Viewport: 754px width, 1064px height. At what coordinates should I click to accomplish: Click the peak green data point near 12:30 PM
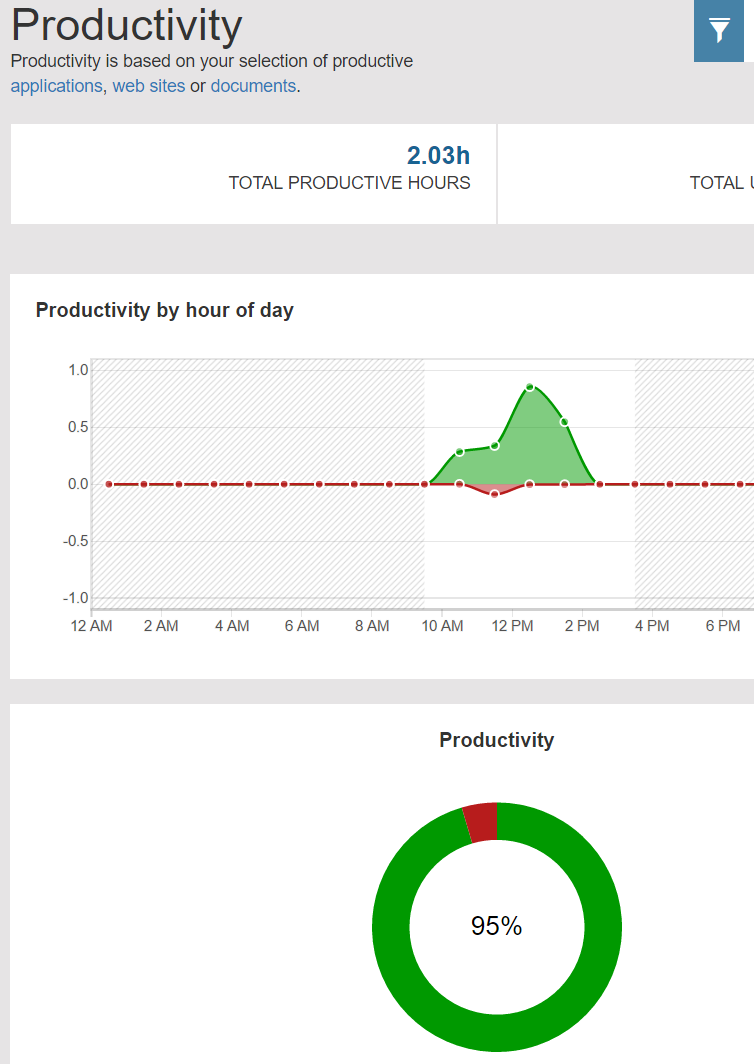pos(530,387)
